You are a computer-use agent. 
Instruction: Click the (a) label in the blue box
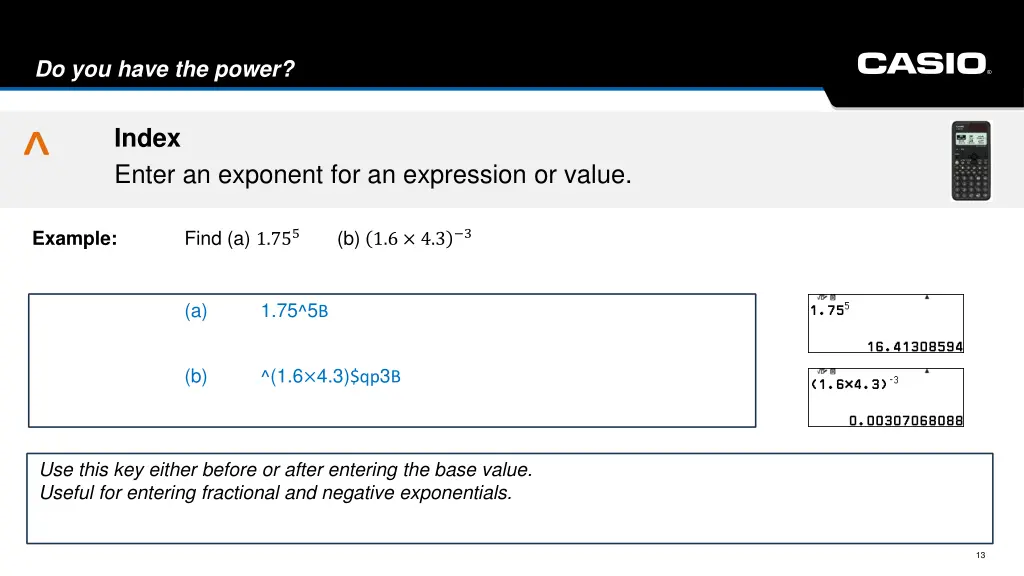pos(195,311)
